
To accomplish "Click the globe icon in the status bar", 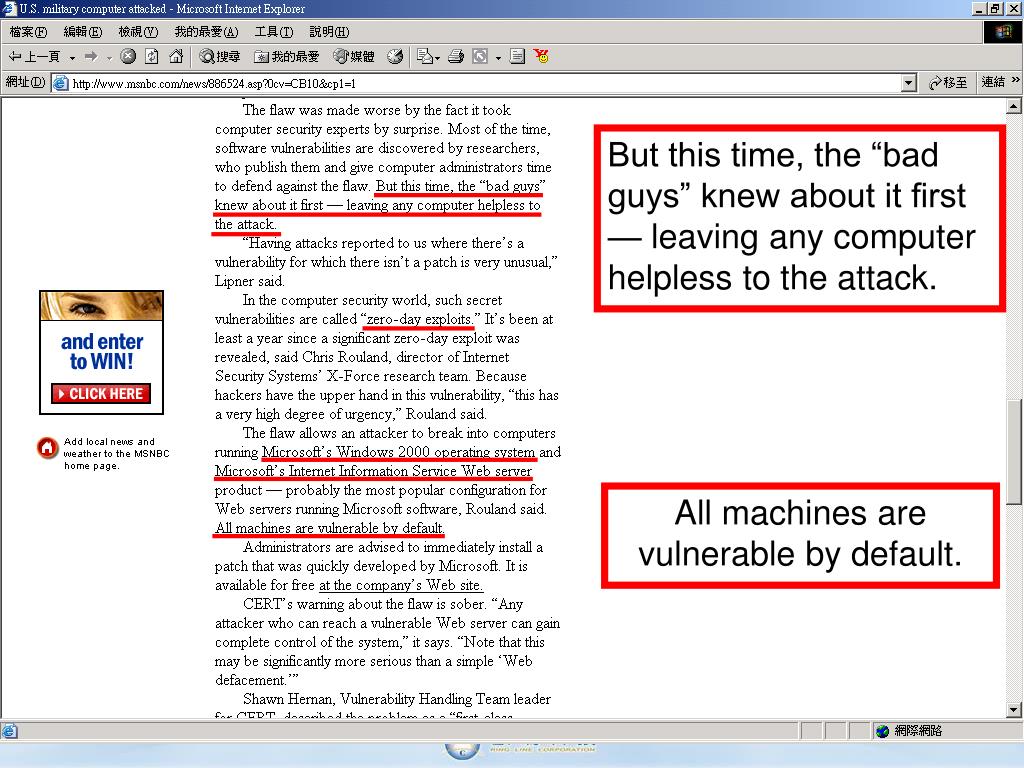I will click(882, 731).
